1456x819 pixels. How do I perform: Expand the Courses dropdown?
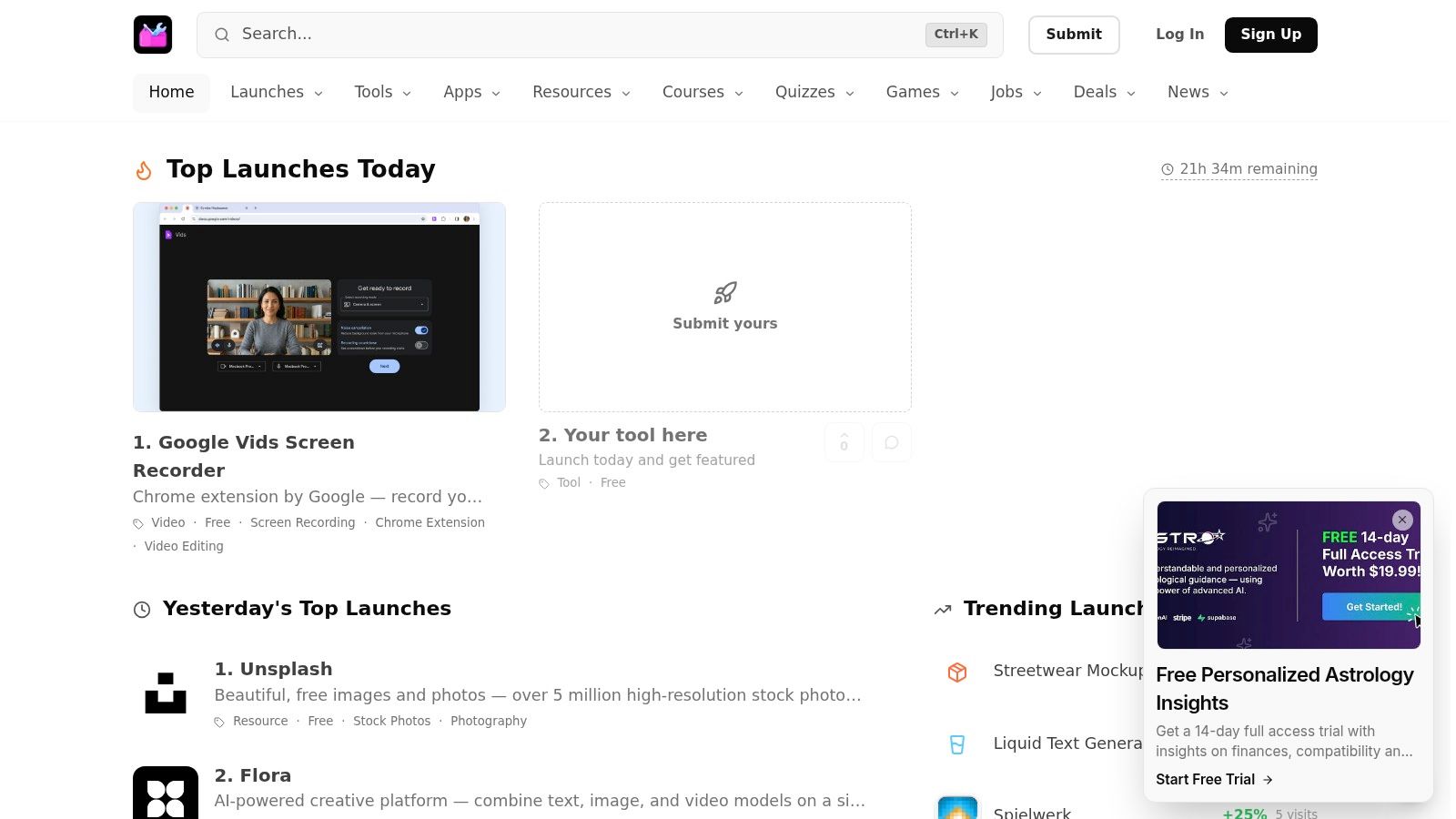703,93
